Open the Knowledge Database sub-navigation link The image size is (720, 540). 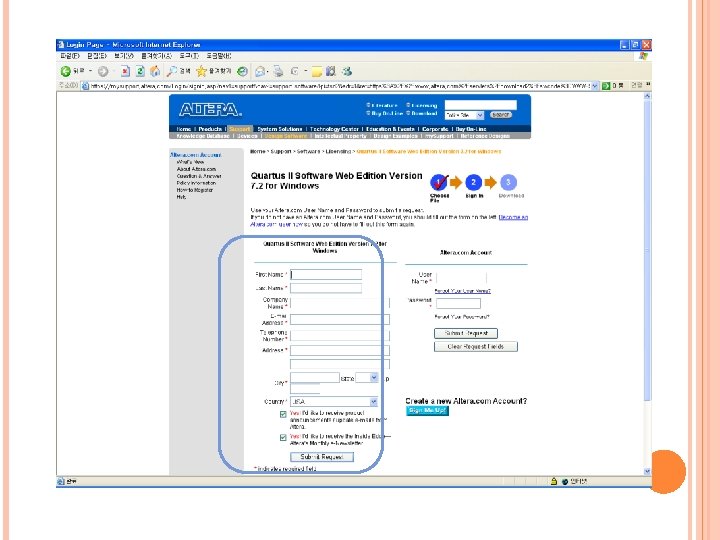(202, 136)
